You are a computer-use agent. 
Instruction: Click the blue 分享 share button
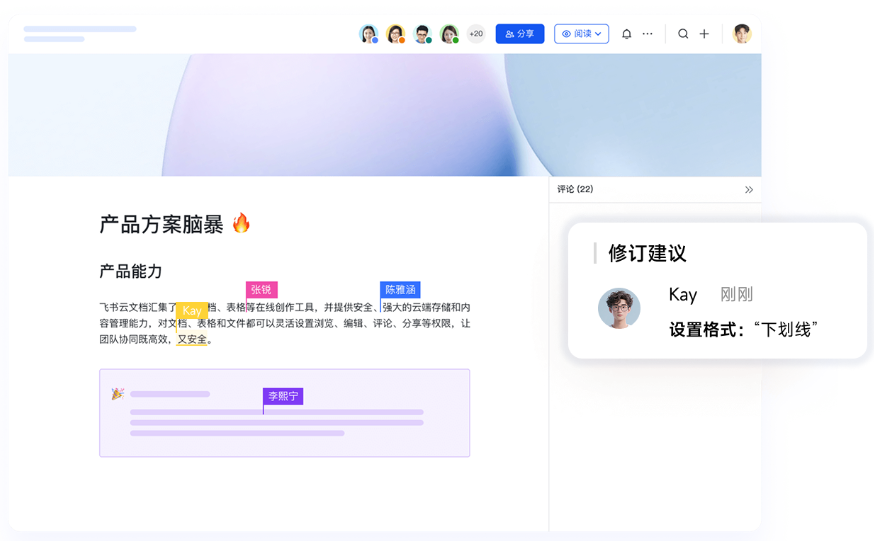[519, 34]
